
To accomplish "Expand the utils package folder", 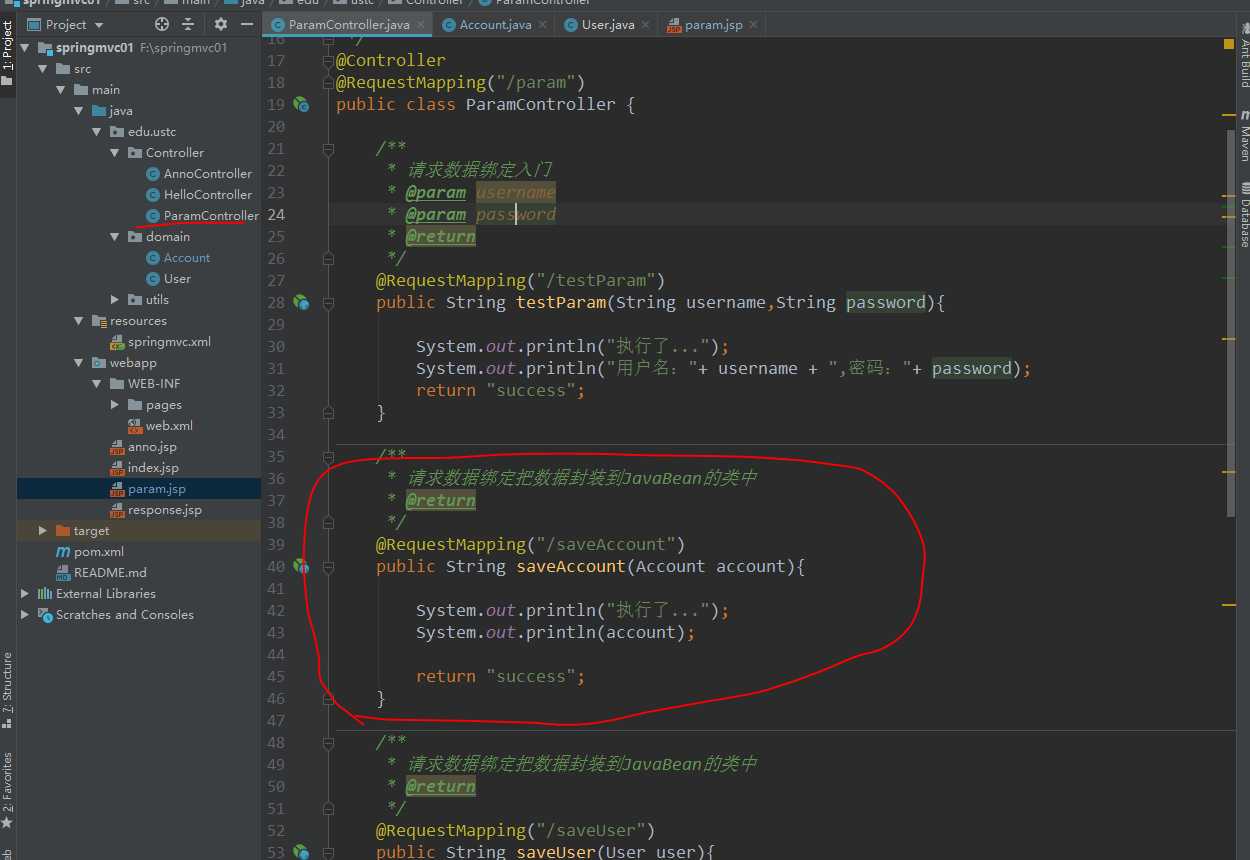I will coord(115,300).
